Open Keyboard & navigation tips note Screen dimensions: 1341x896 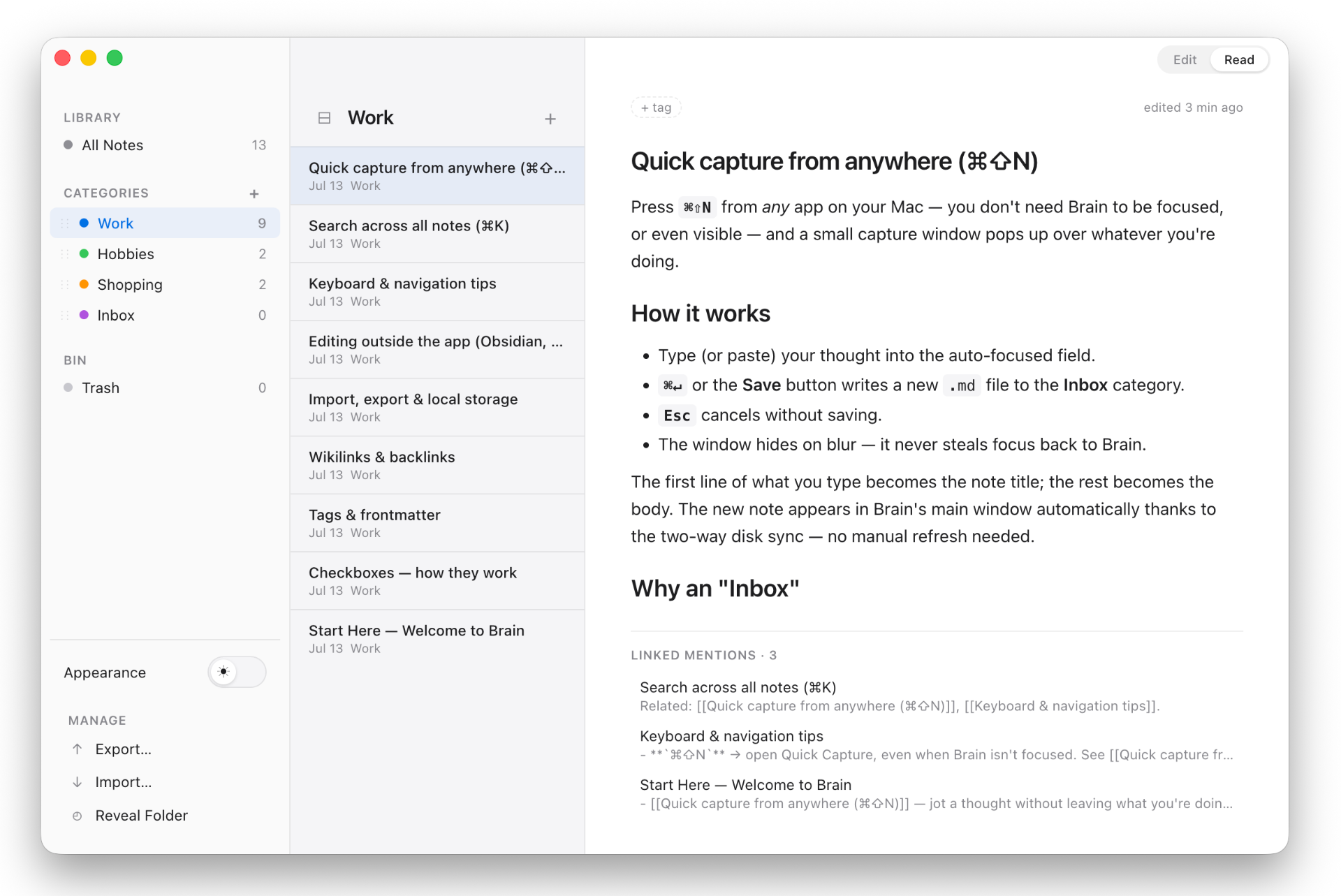pyautogui.click(x=437, y=292)
